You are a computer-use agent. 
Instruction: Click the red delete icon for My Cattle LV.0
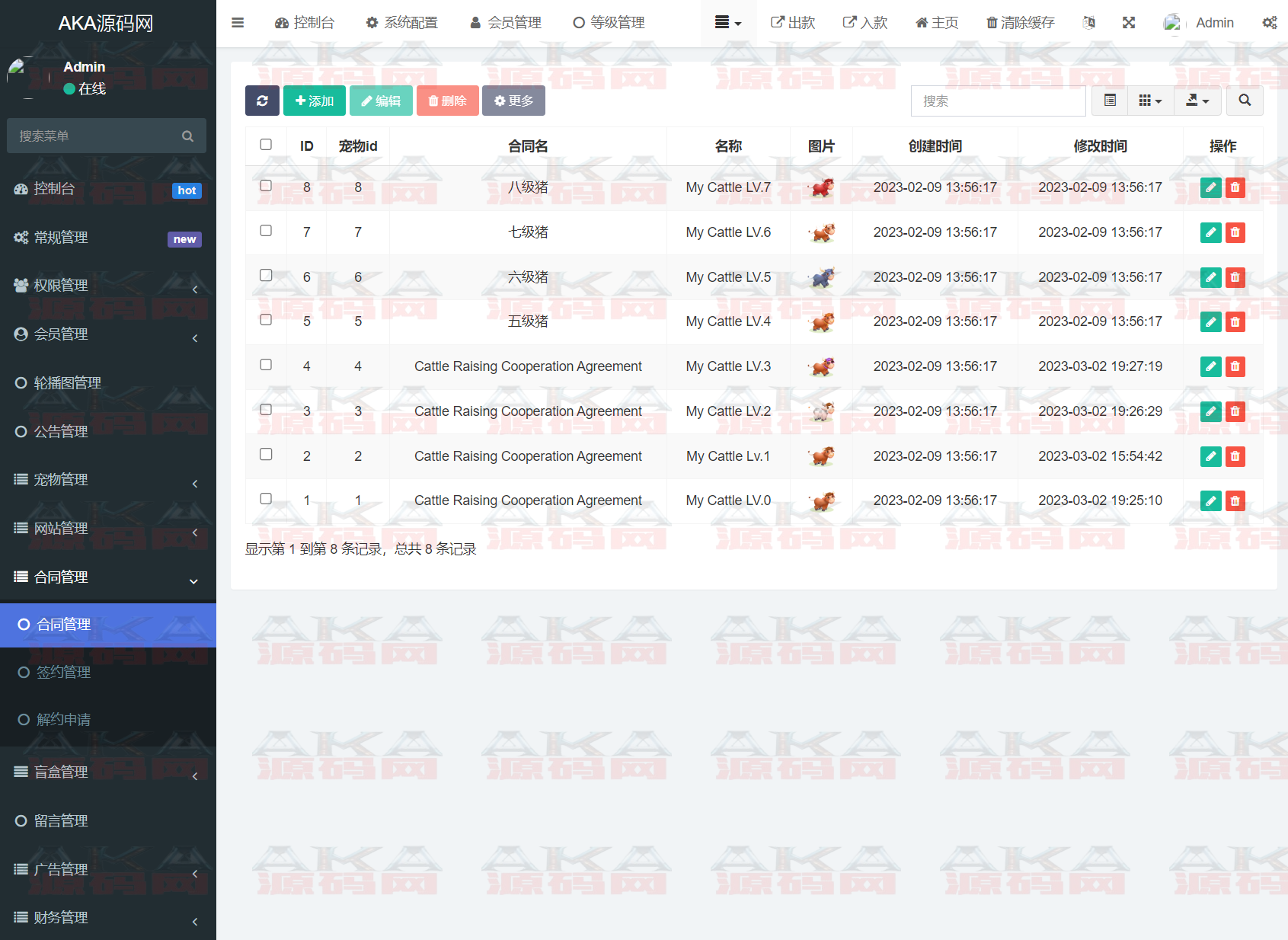(x=1235, y=500)
